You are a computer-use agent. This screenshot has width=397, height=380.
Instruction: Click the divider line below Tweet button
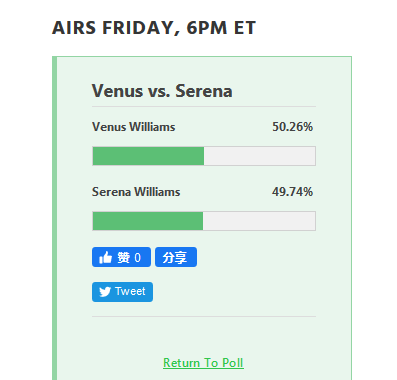click(204, 316)
